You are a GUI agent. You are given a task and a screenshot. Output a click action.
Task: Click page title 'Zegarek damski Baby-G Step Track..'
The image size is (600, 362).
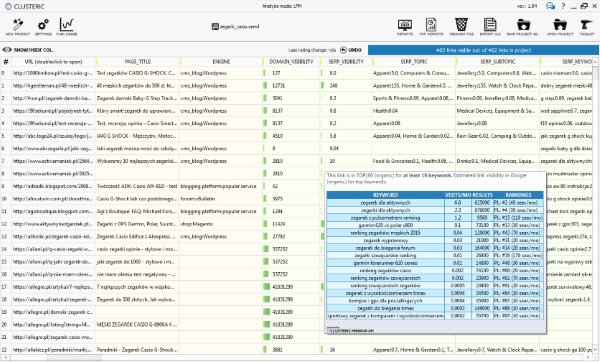136,98
